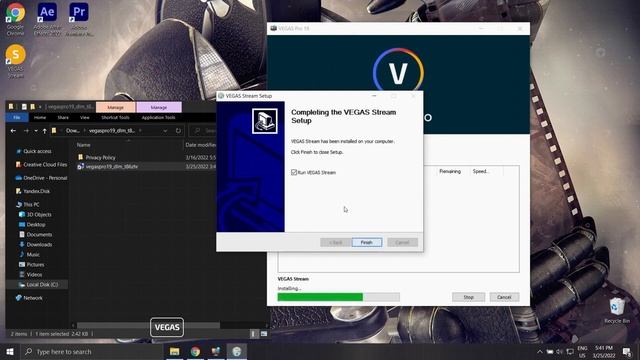Open Videos in navigation pane
Viewport: 640px width, 360px height.
click(x=34, y=275)
